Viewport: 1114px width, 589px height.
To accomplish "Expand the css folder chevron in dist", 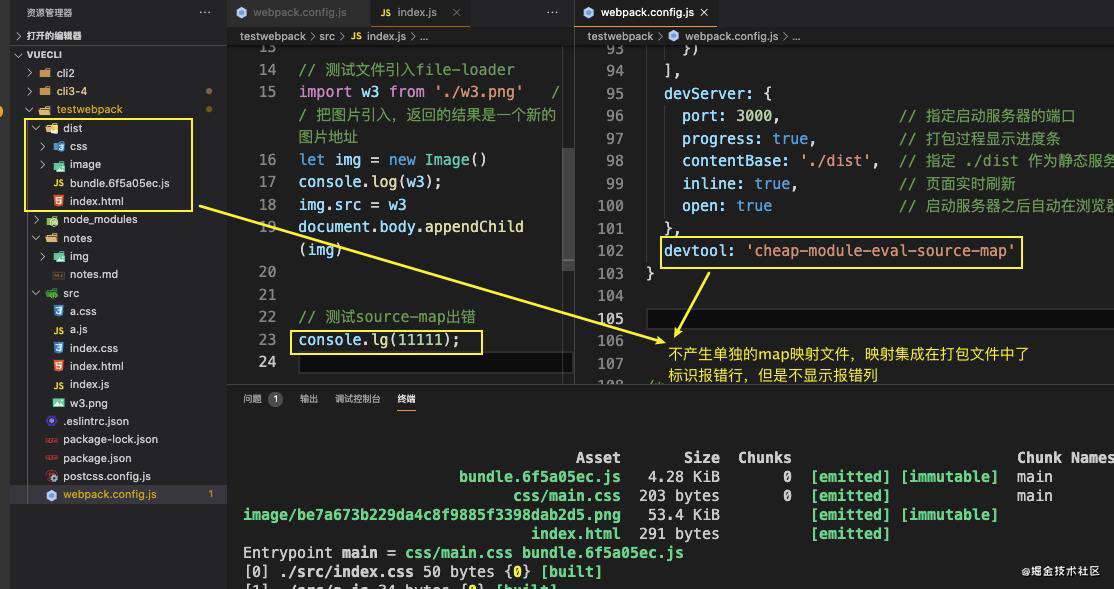I will pos(43,146).
